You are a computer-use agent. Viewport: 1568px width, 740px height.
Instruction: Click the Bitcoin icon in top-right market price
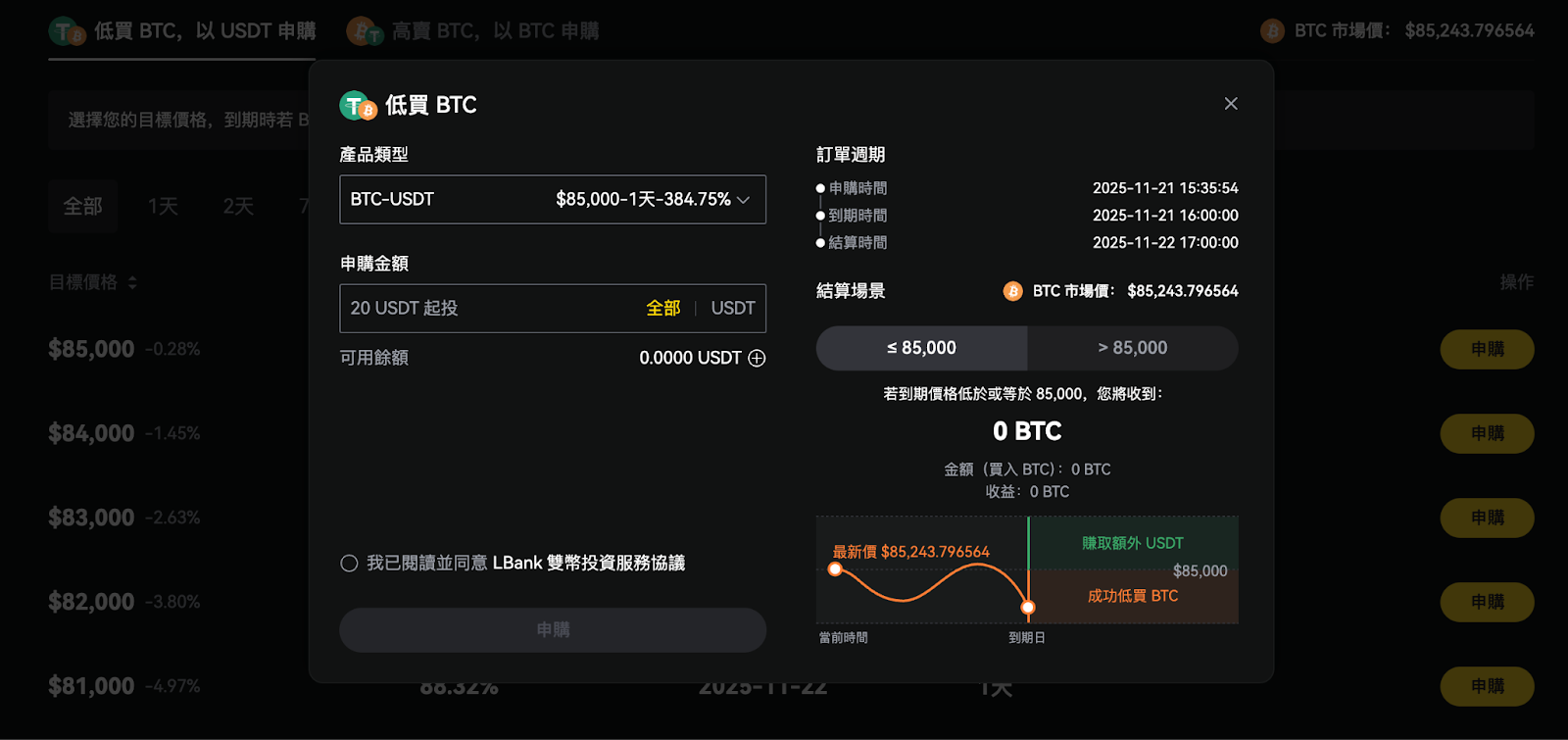[1272, 31]
